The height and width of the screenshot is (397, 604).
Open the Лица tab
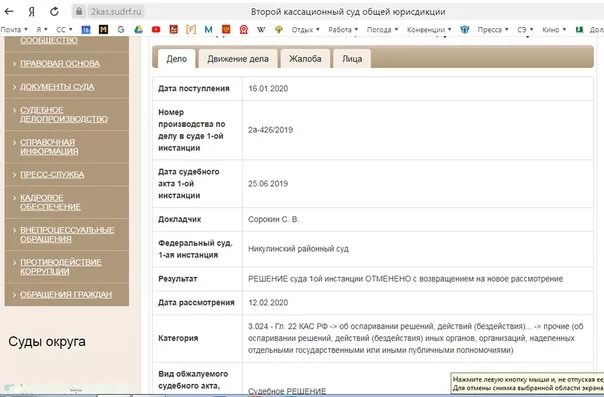[x=352, y=59]
